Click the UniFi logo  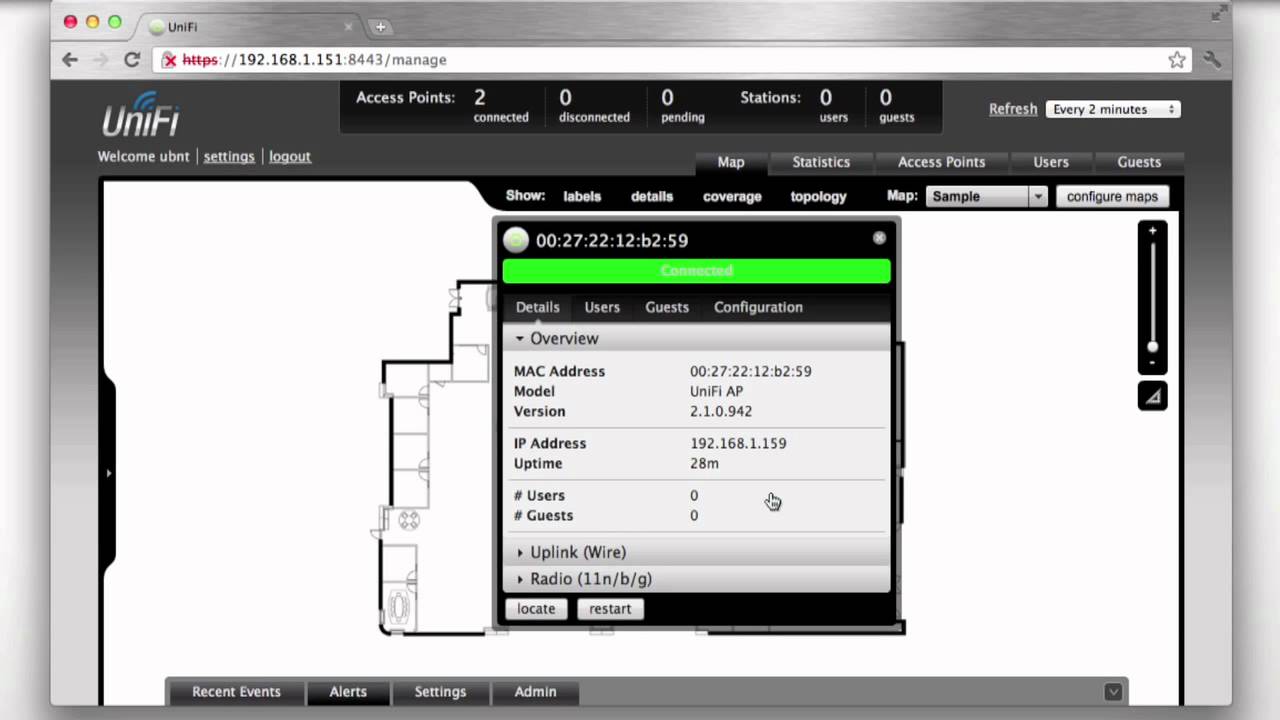[x=141, y=114]
